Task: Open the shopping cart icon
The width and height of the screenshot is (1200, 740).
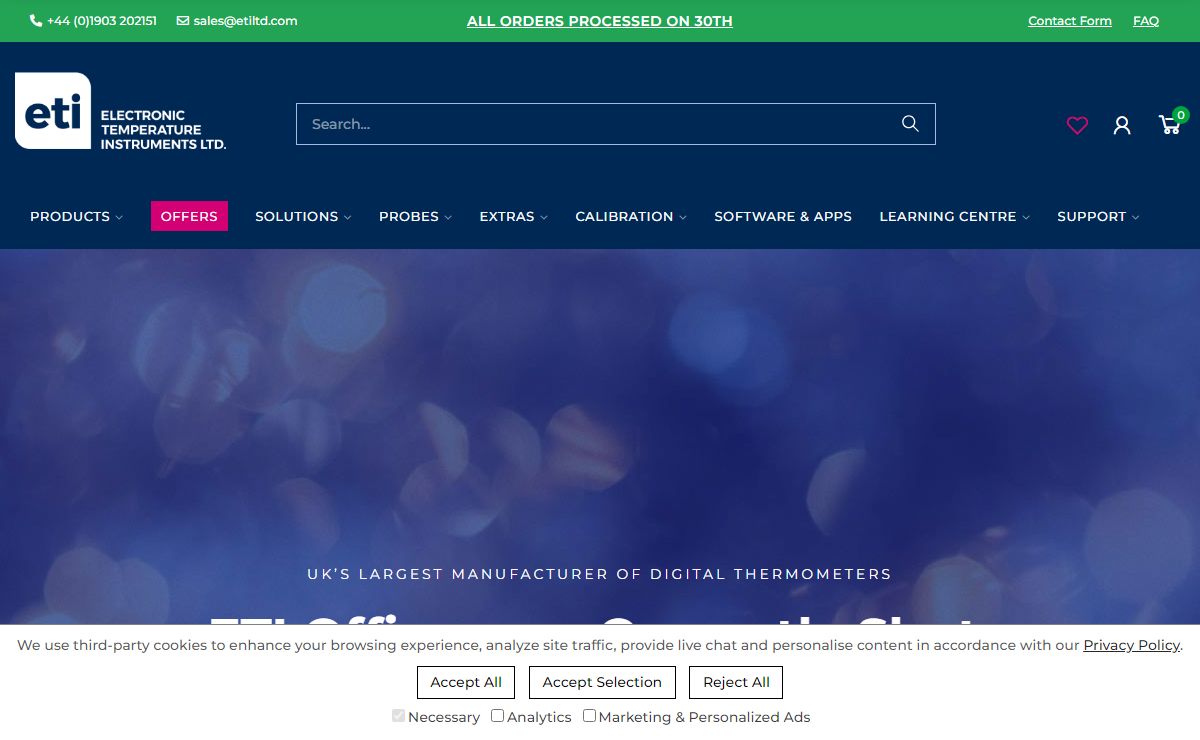Action: [x=1170, y=124]
